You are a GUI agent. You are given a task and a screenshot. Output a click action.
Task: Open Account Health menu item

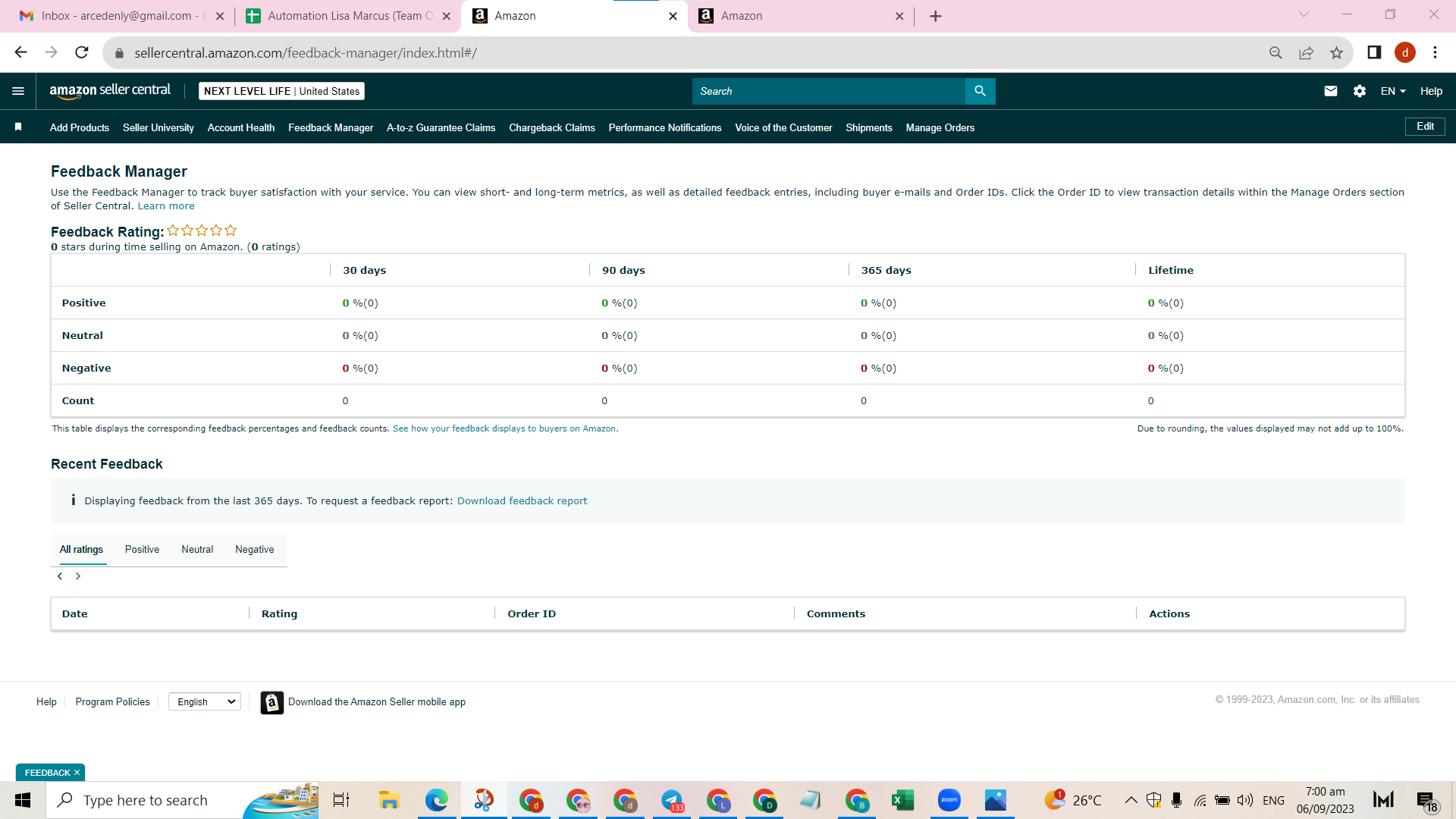241,127
